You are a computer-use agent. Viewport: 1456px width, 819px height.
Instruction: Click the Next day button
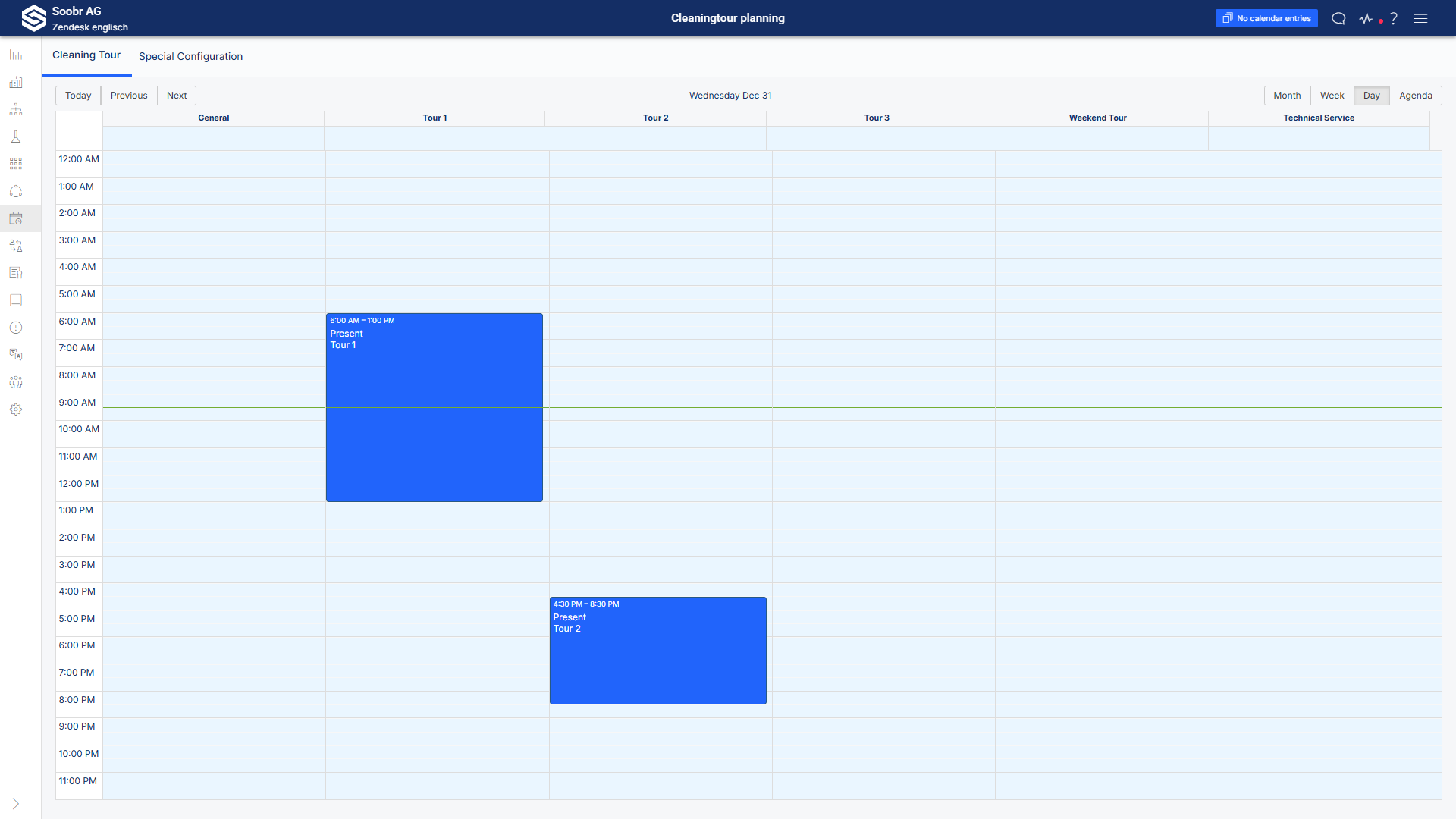pos(177,96)
